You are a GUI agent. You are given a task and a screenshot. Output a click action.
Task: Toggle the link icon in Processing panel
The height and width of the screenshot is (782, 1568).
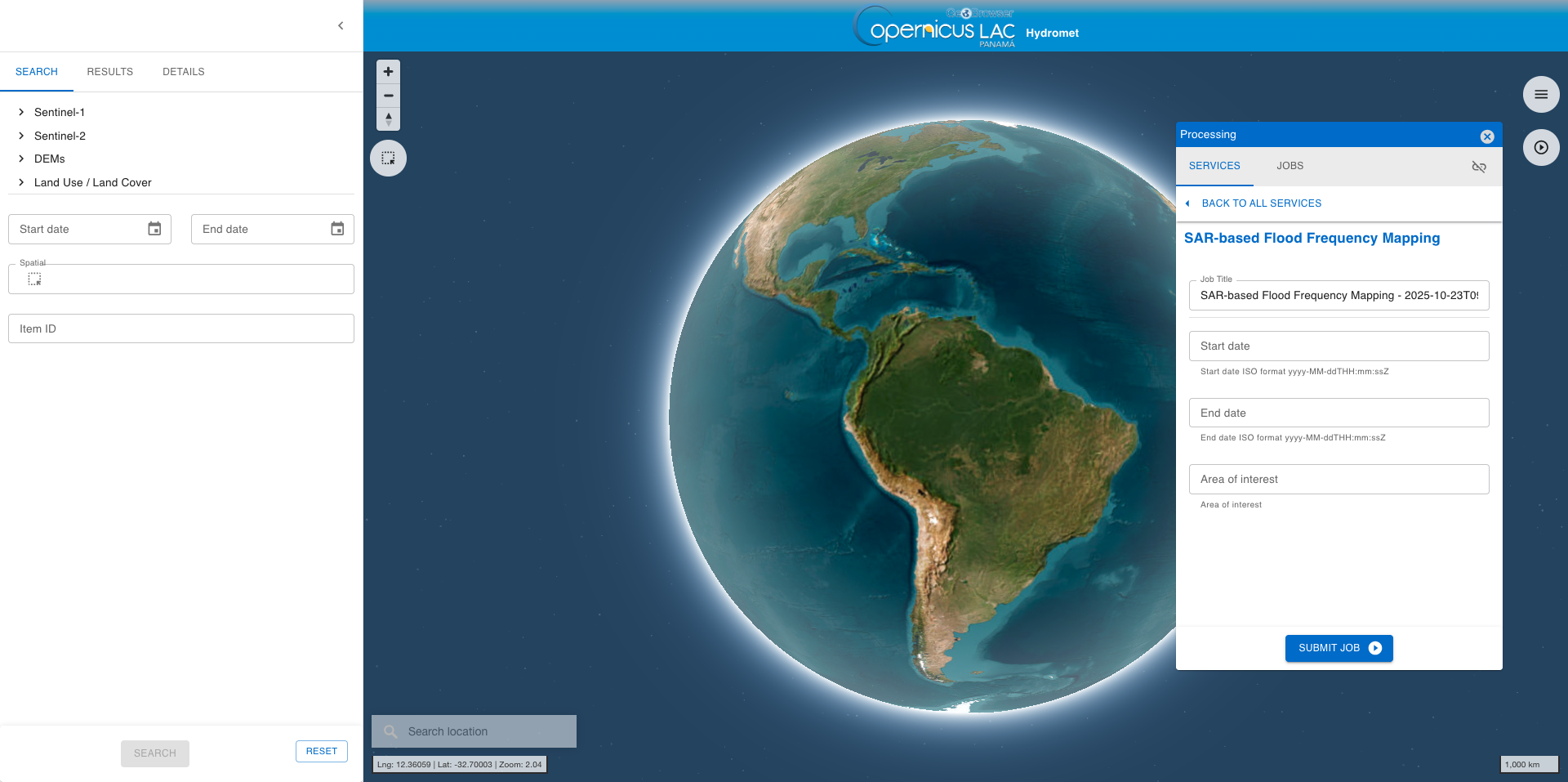point(1479,167)
